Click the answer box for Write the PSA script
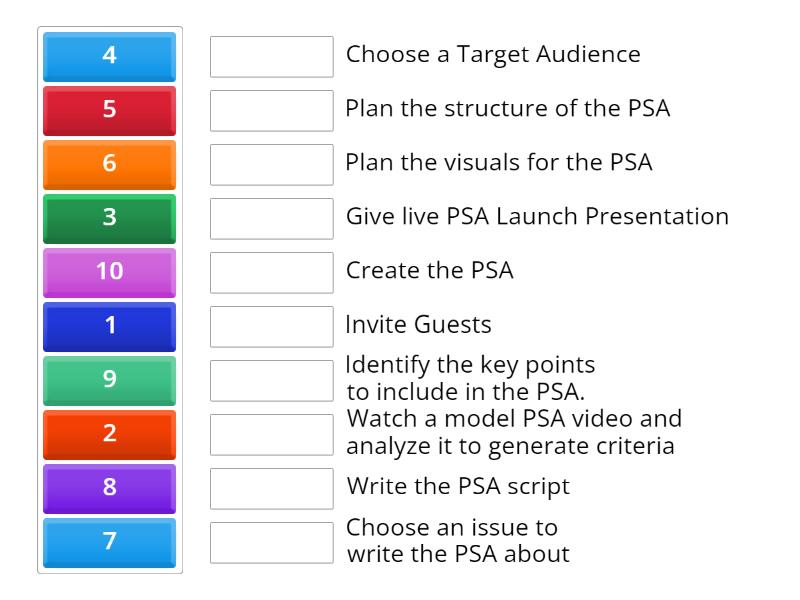800x600 pixels. (x=272, y=488)
